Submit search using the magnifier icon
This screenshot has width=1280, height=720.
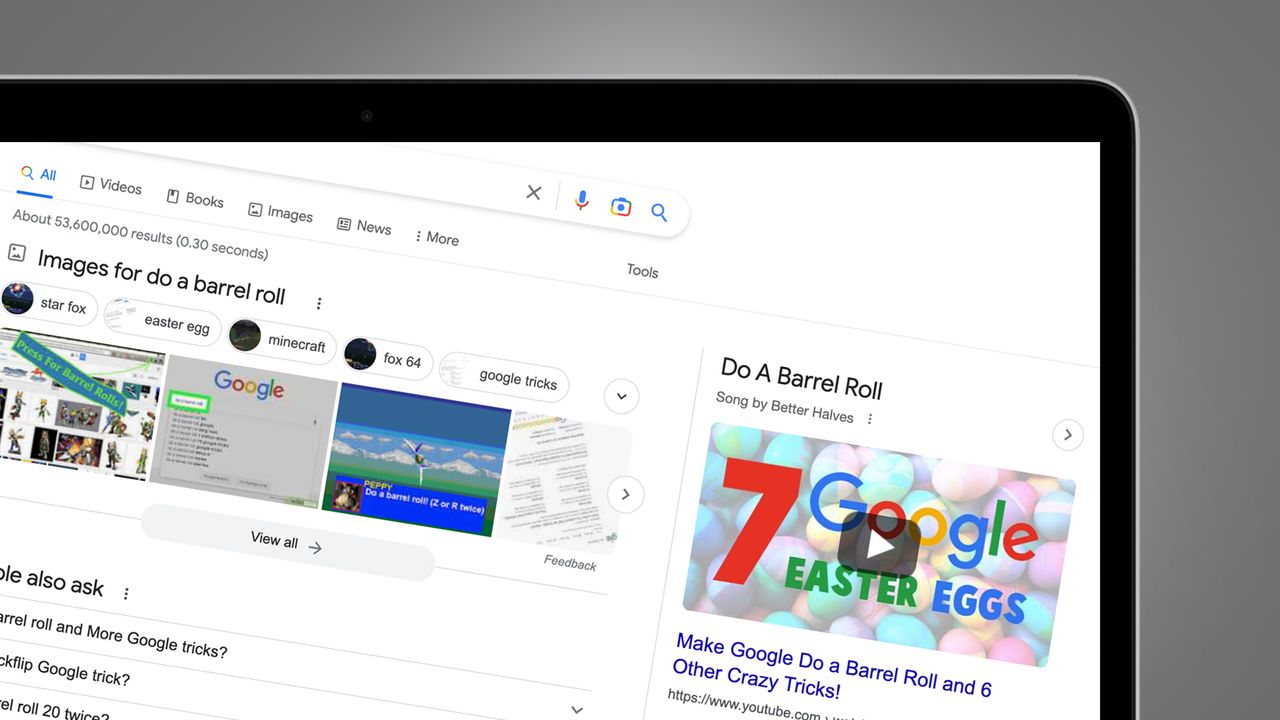[x=659, y=212]
